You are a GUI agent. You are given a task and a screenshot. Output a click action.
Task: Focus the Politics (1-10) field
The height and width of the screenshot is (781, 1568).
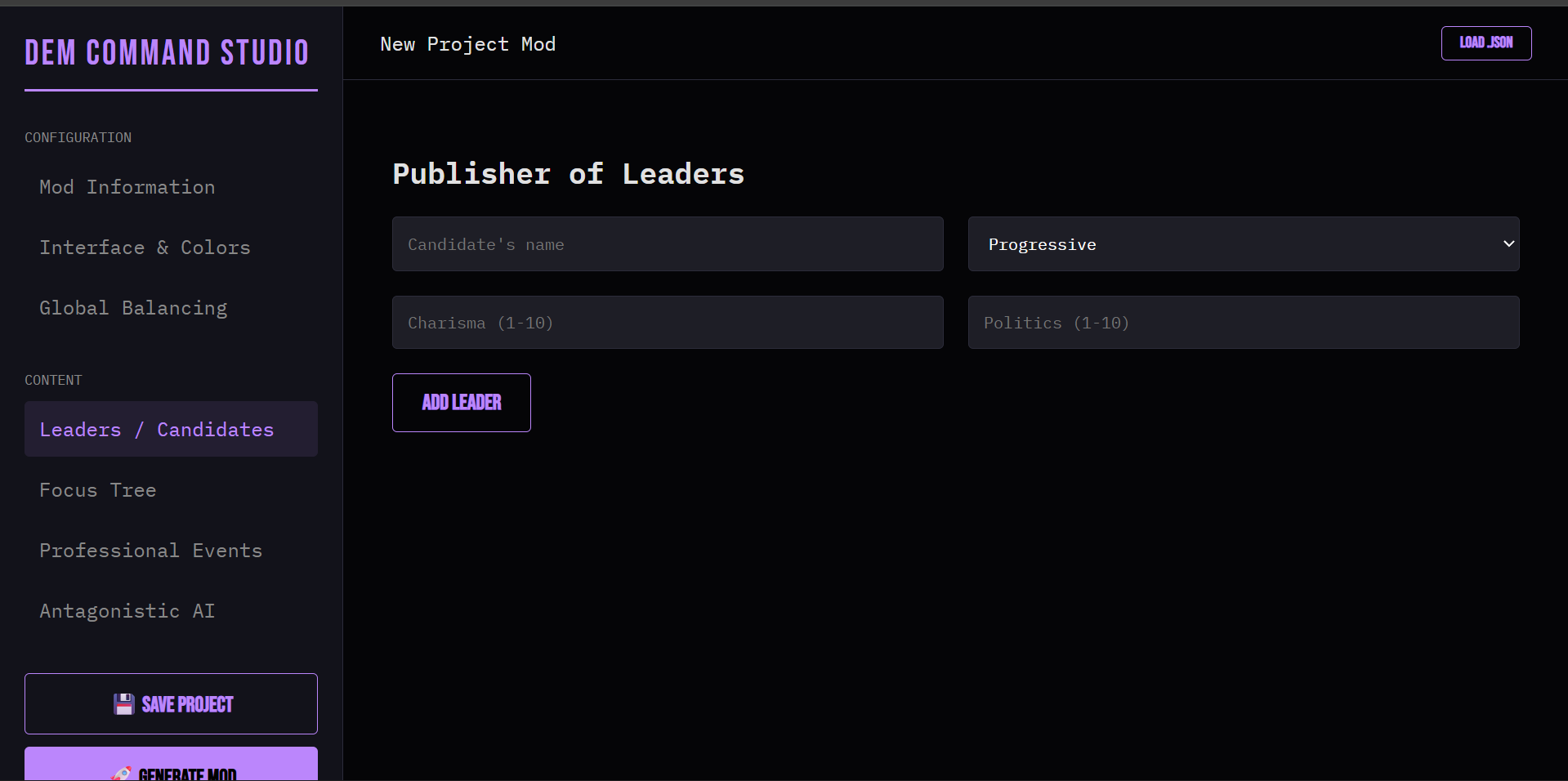(x=1244, y=323)
